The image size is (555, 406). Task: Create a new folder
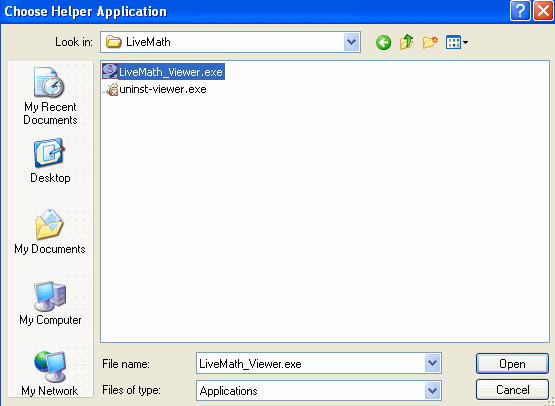(430, 42)
